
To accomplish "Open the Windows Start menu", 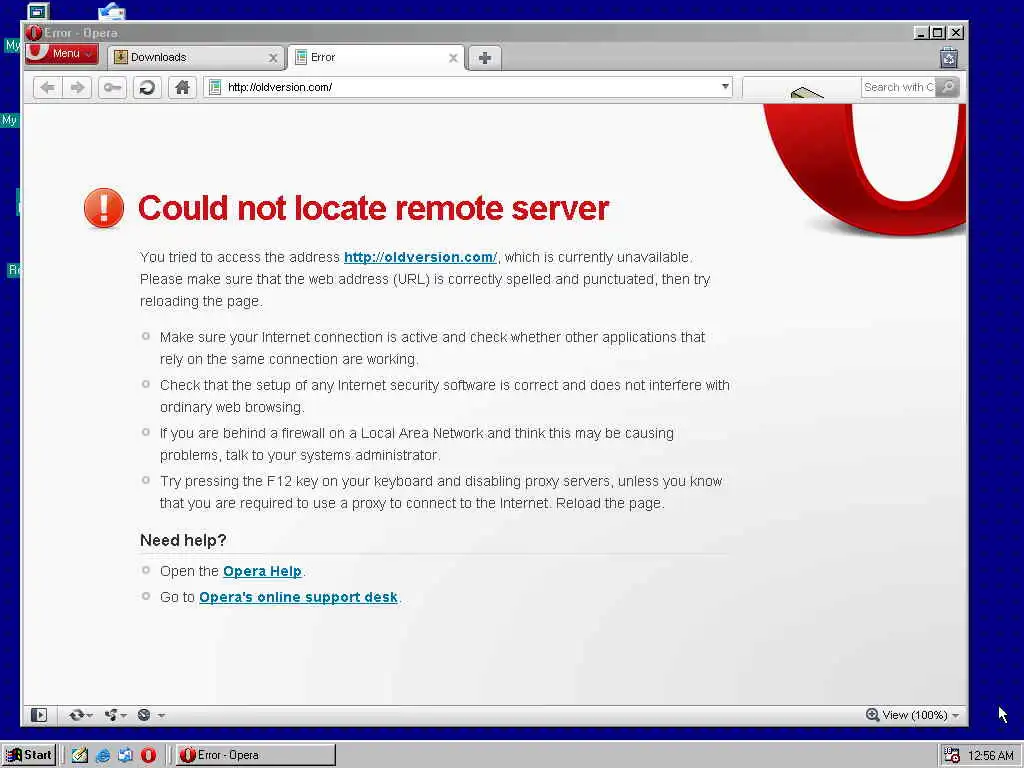I will 29,755.
